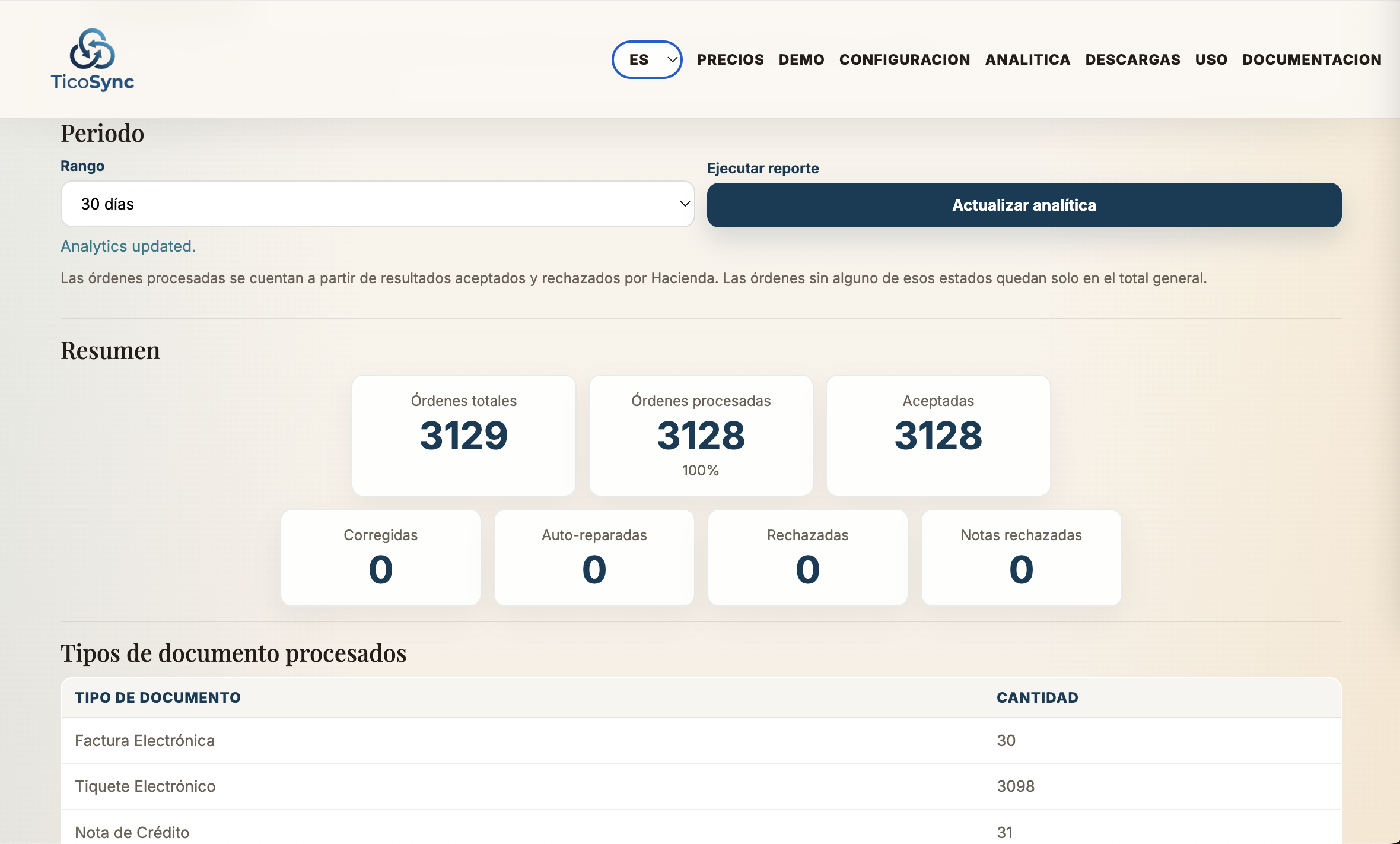Click the Tipos de documento procesados heading
Viewport: 1400px width, 844px height.
pyautogui.click(x=234, y=653)
